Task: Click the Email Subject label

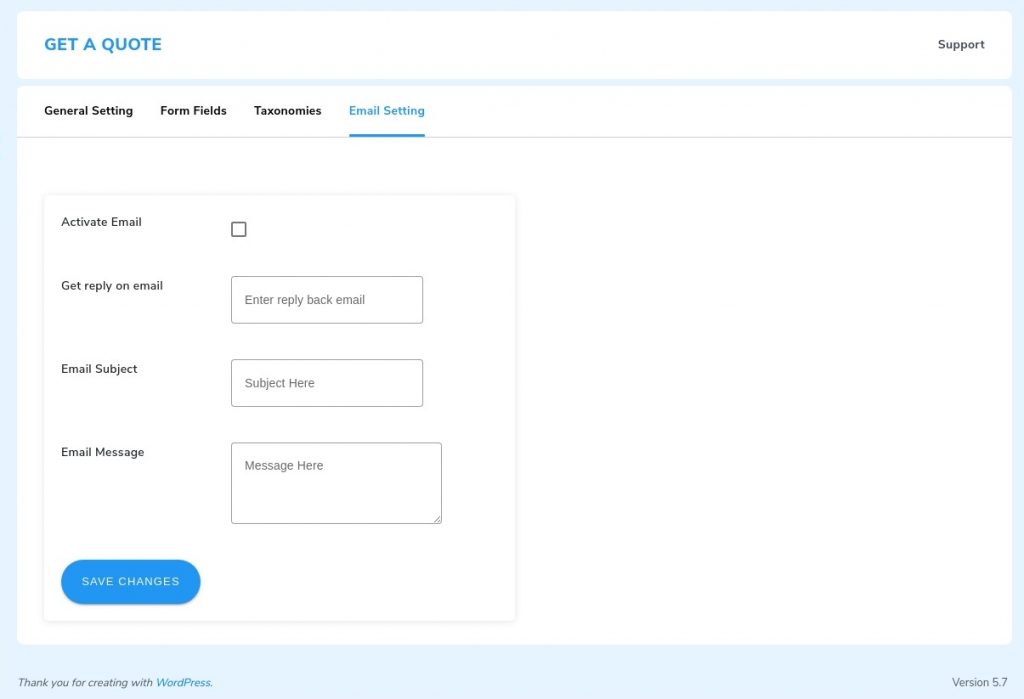Action: (99, 369)
